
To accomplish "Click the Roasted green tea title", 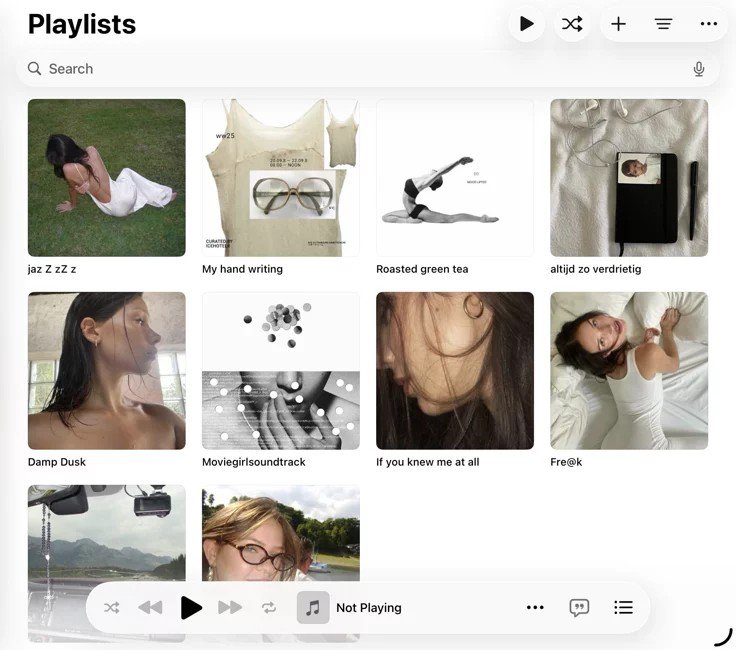I will click(422, 269).
